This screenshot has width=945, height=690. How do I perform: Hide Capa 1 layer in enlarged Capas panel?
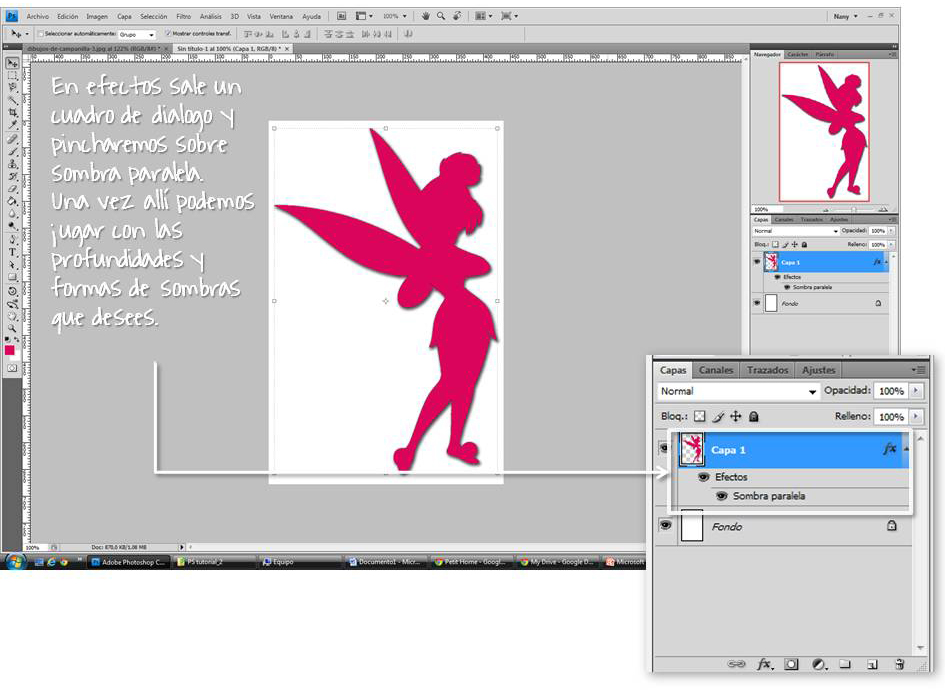click(665, 448)
